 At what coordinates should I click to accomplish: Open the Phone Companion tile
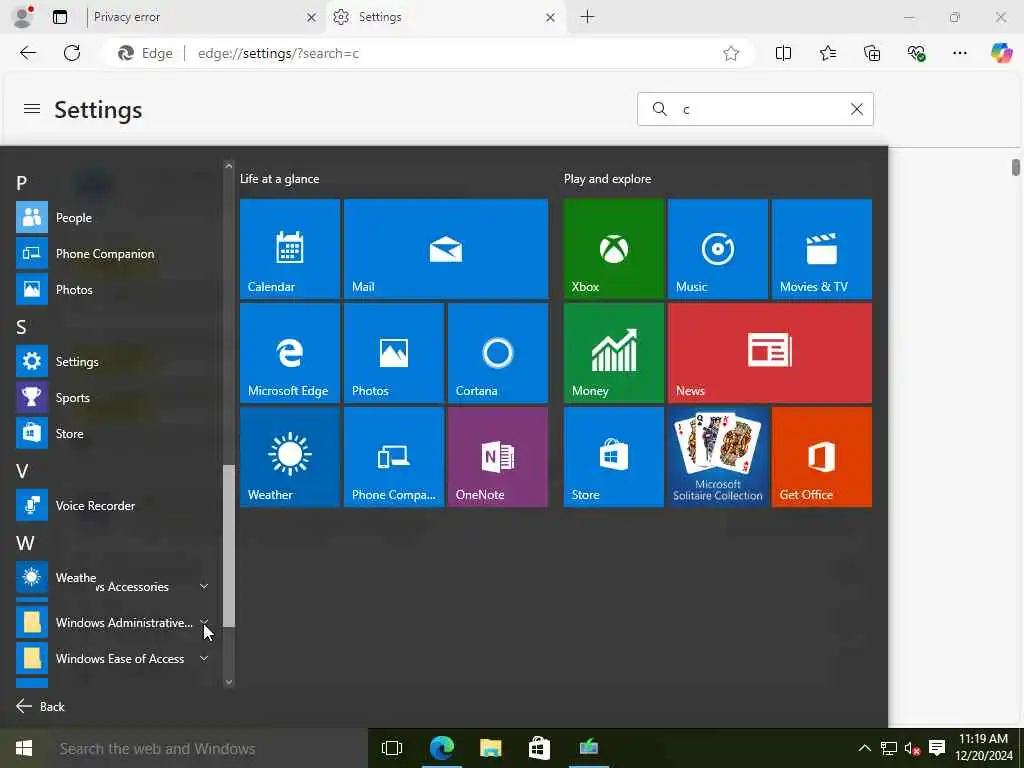(x=394, y=457)
